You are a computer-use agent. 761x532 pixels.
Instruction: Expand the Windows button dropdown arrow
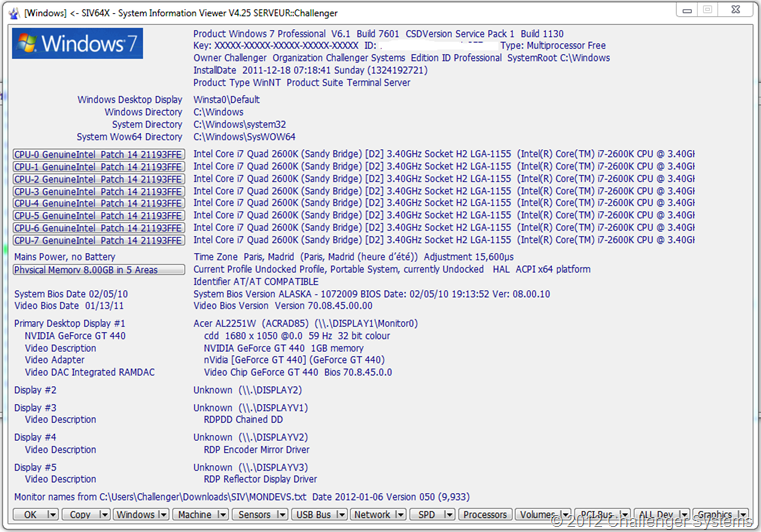point(163,515)
